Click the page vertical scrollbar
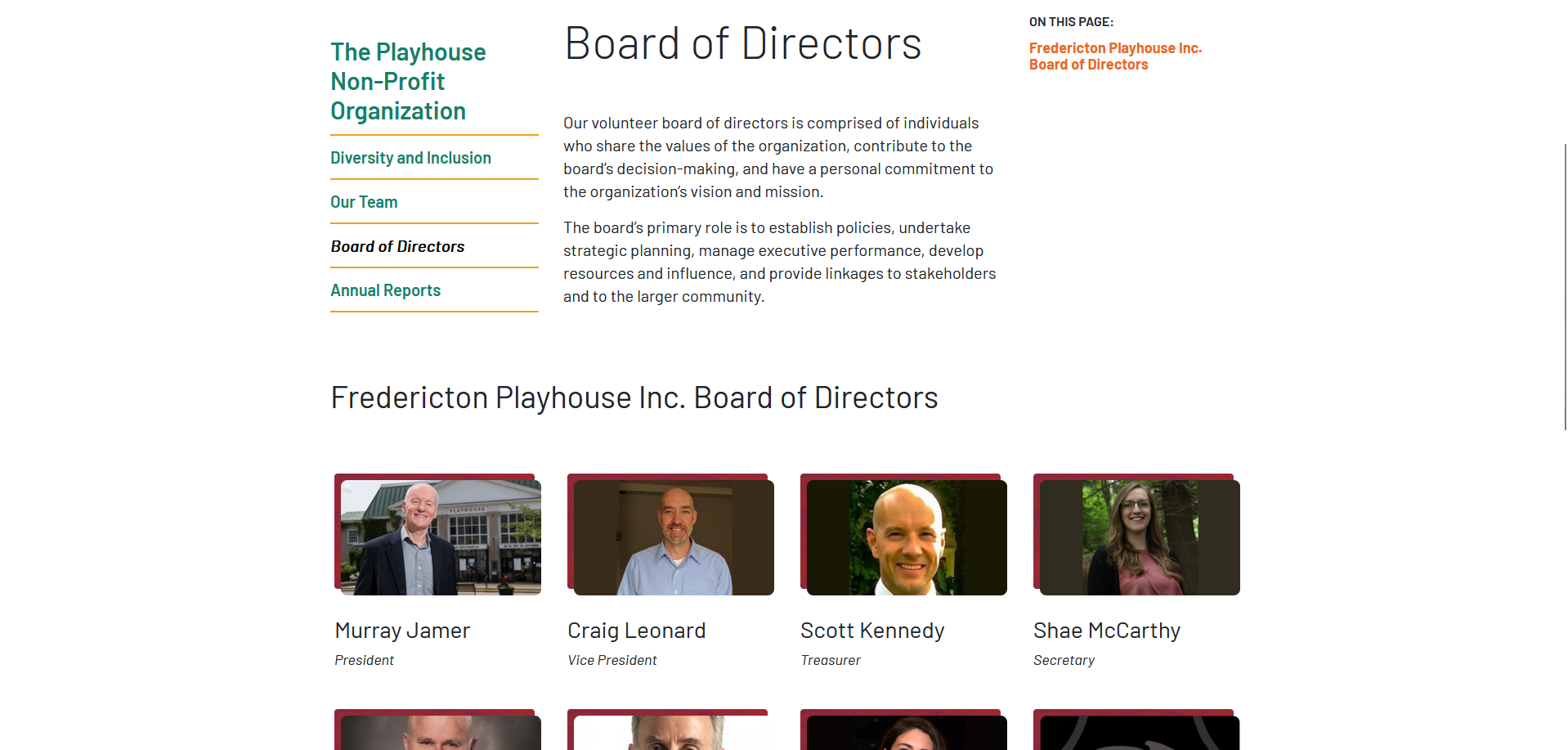 (1565, 286)
